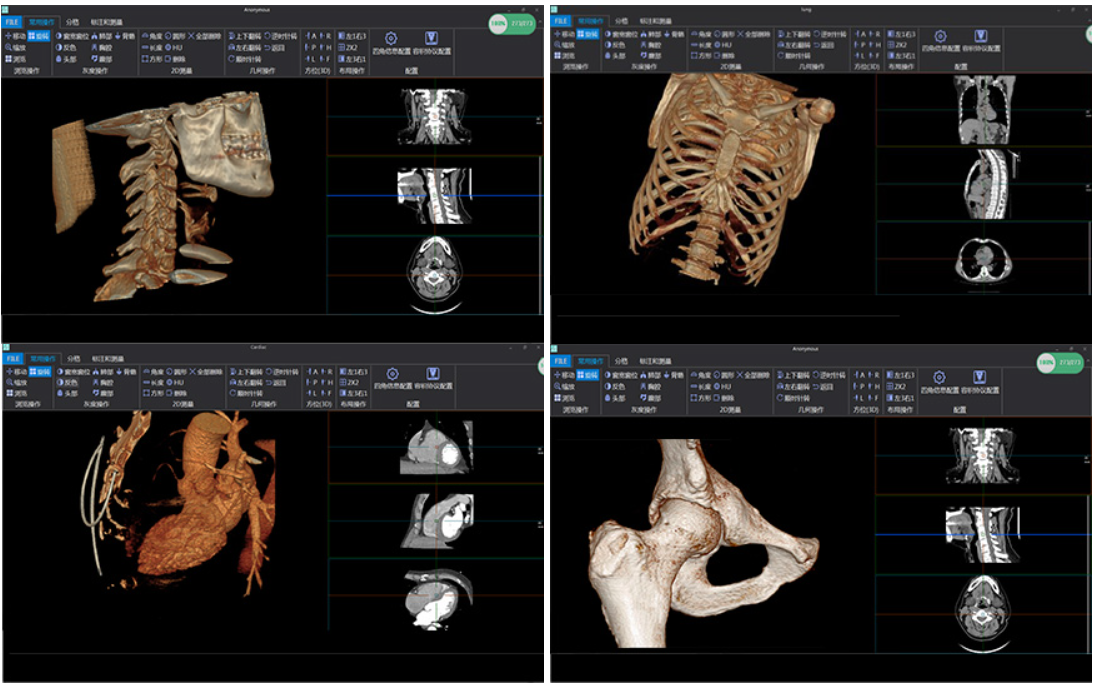Choose left-1-right-3 layout in hip window

tap(901, 375)
